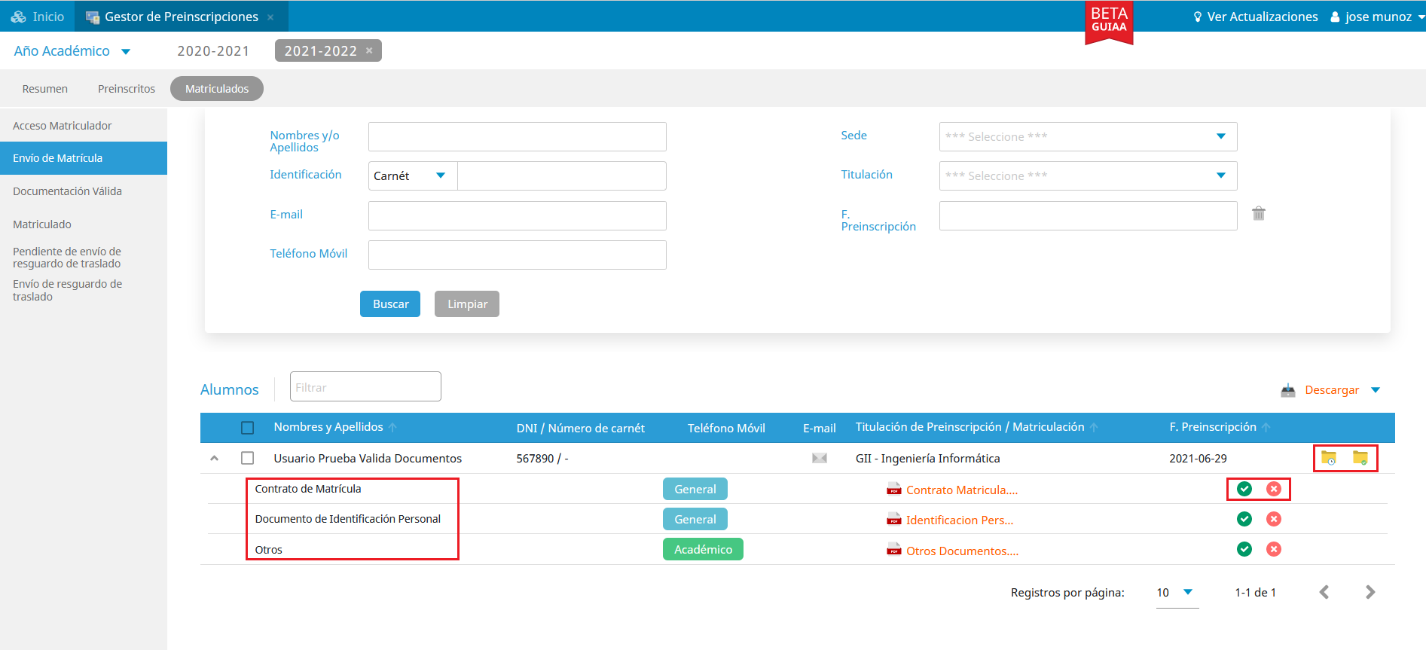Click the folder with clock icon
1426x650 pixels.
[1328, 458]
